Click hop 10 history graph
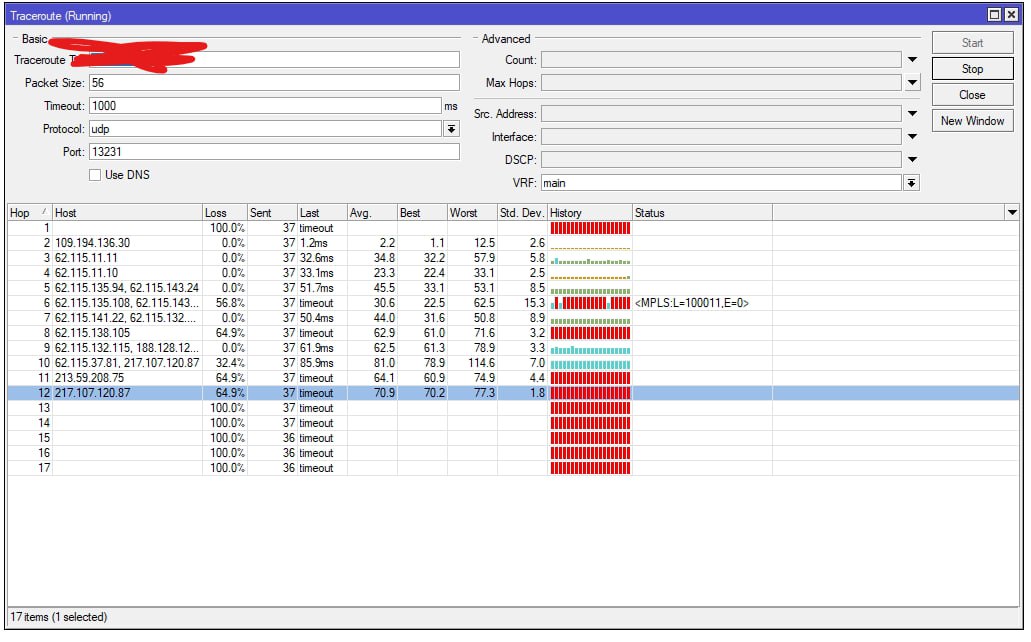 [590, 363]
